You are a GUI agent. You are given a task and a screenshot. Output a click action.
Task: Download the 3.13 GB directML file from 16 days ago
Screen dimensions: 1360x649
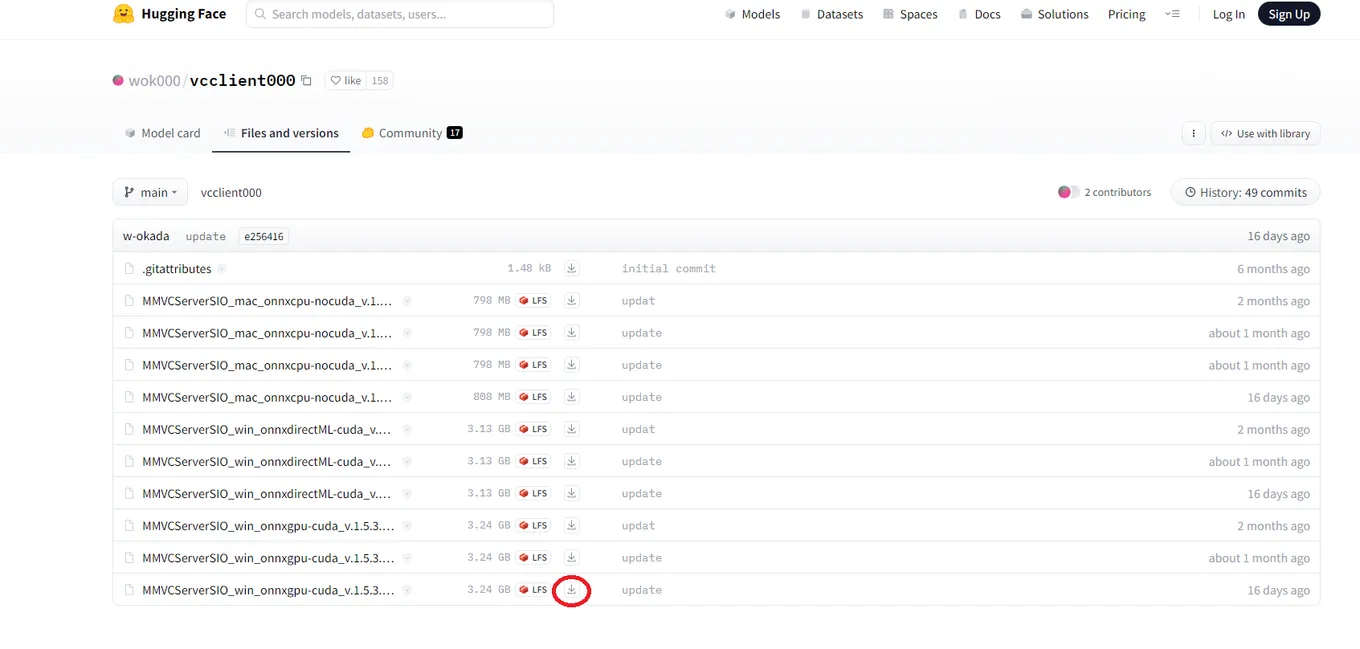tap(571, 493)
